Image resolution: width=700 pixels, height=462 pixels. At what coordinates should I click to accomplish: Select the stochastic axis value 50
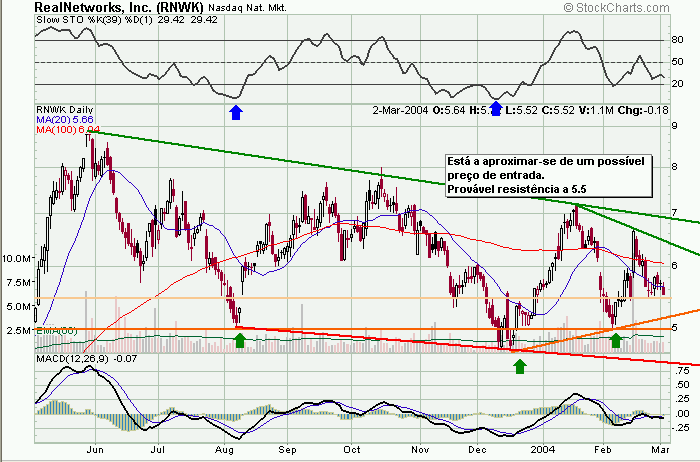[677, 62]
